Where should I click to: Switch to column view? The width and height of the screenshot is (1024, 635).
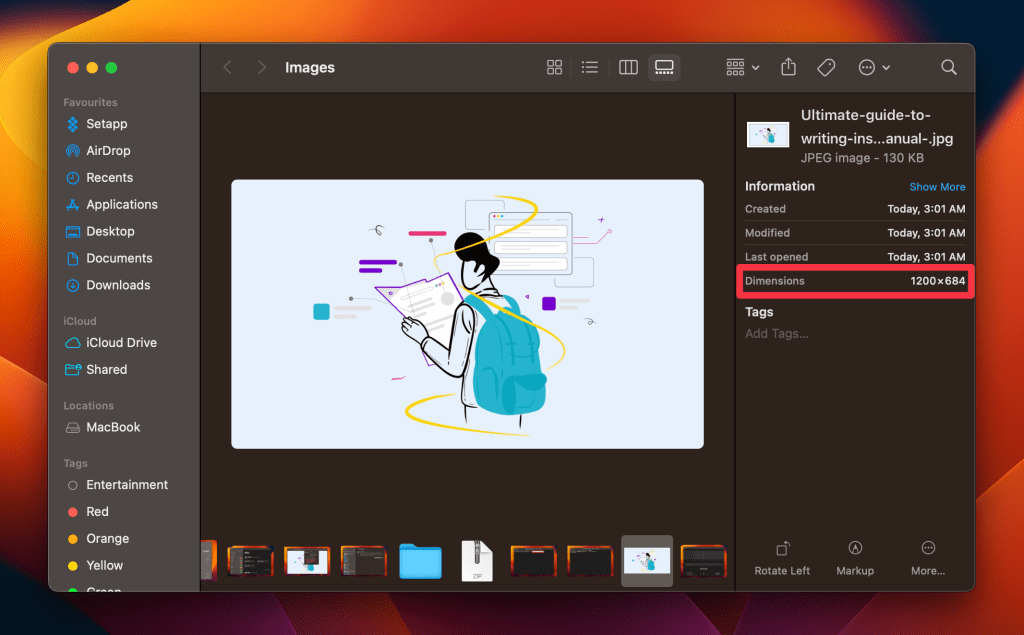628,67
